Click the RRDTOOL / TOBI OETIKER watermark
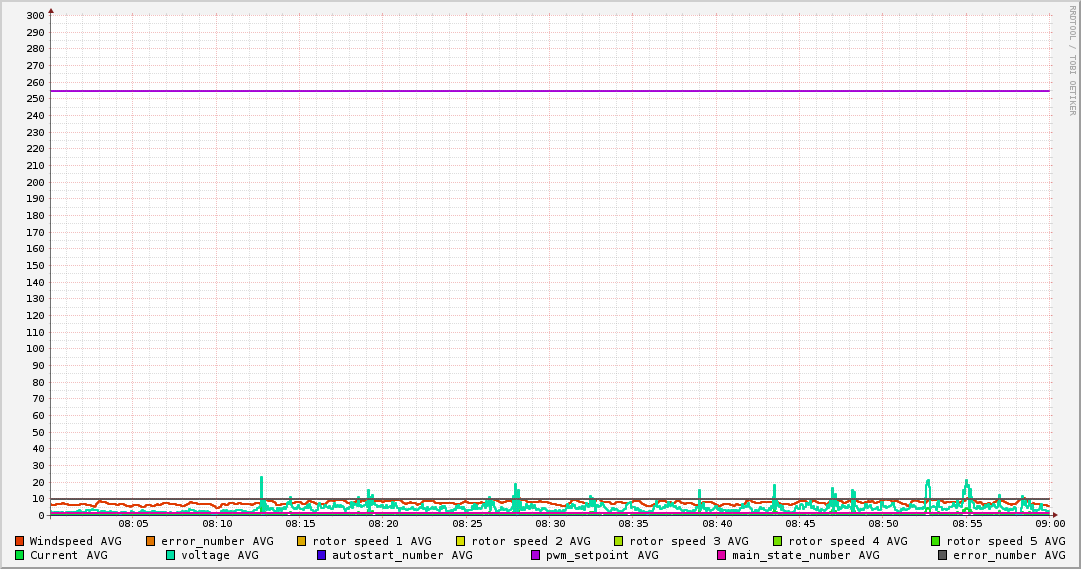The width and height of the screenshot is (1081, 569). [1072, 60]
